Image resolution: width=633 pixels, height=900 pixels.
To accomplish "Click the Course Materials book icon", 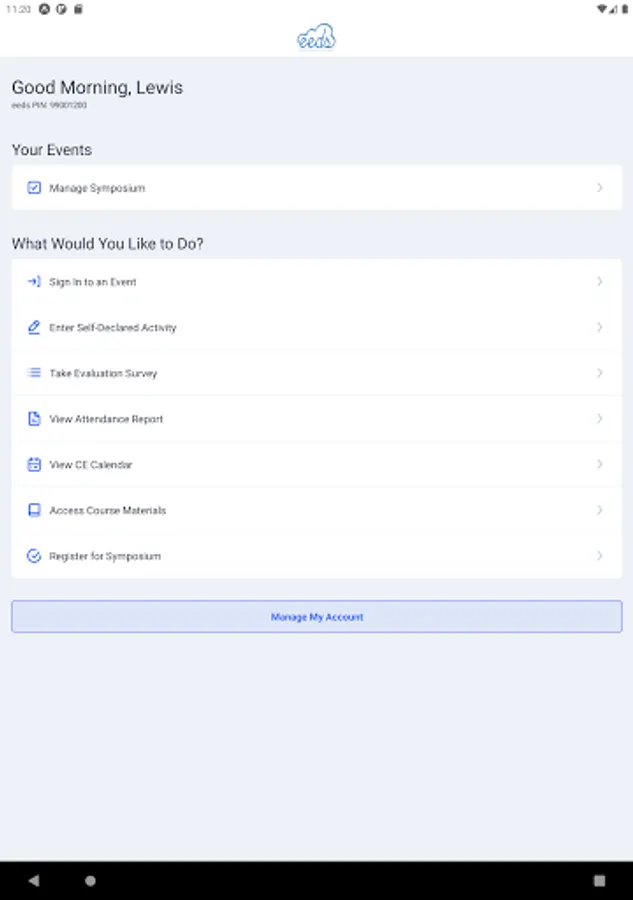I will pos(34,510).
